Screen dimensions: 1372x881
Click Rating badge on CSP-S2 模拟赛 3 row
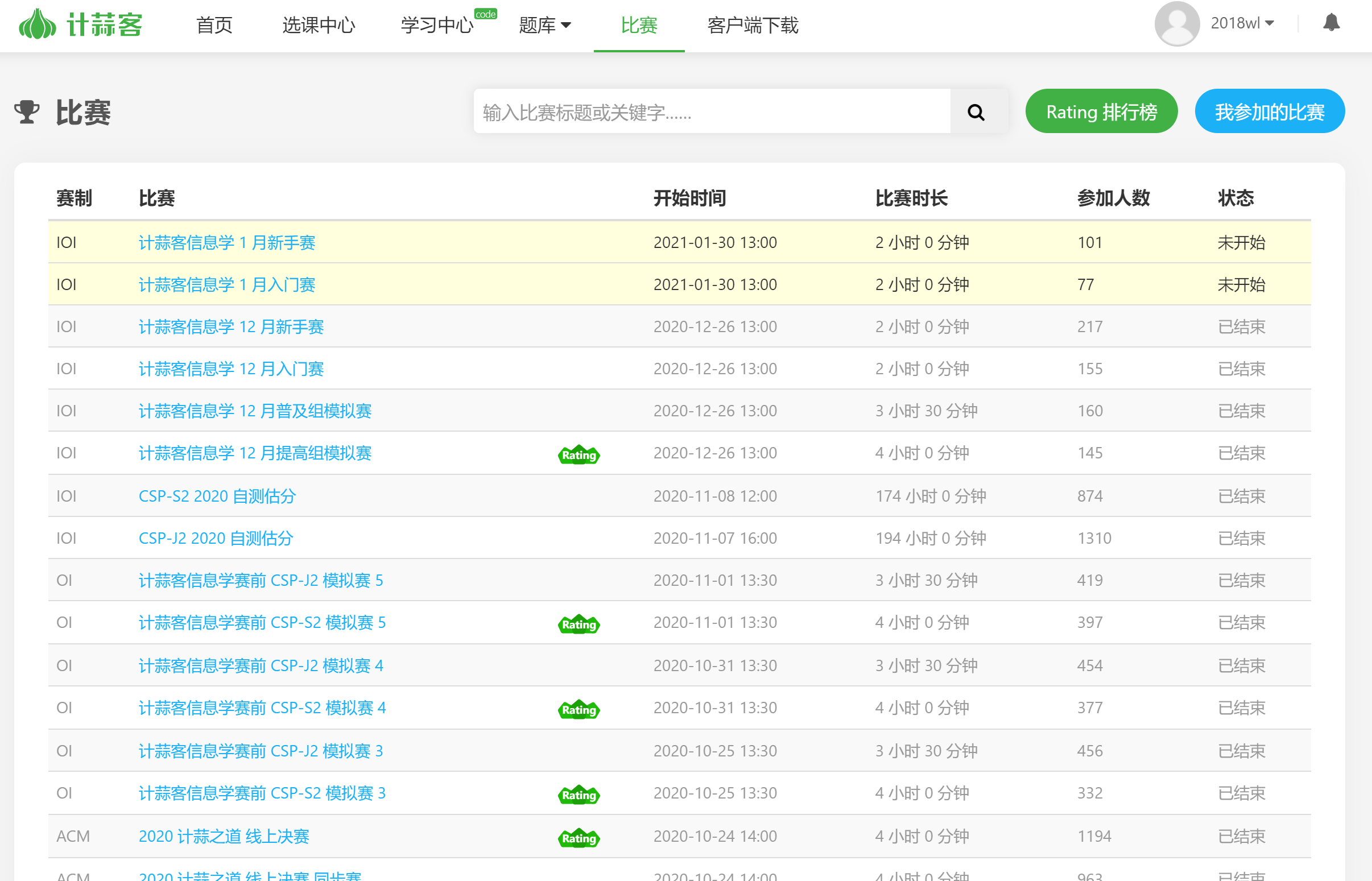pyautogui.click(x=578, y=795)
